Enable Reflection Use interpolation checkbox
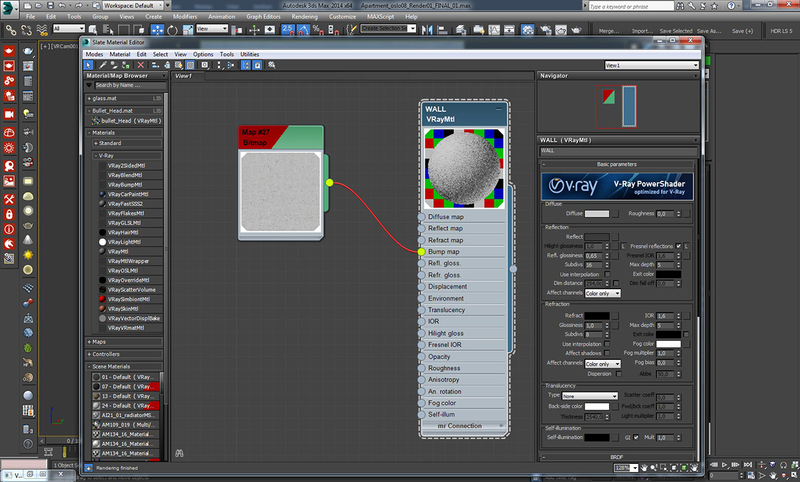 607,274
